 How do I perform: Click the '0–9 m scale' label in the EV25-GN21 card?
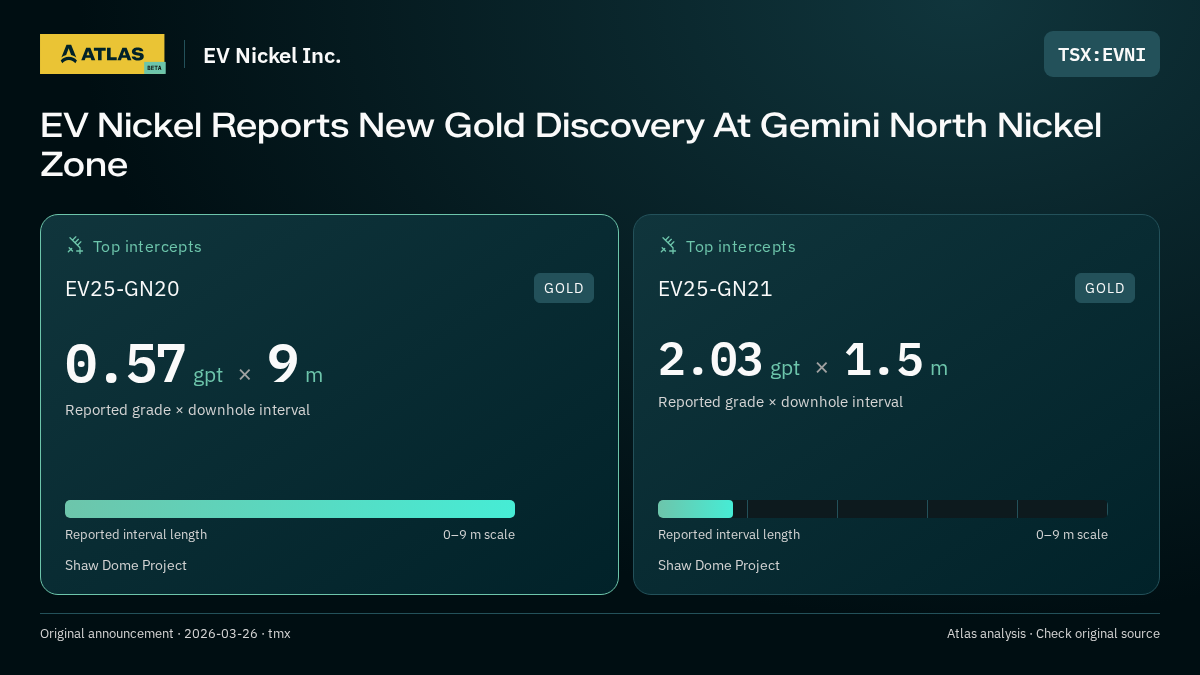[1072, 535]
